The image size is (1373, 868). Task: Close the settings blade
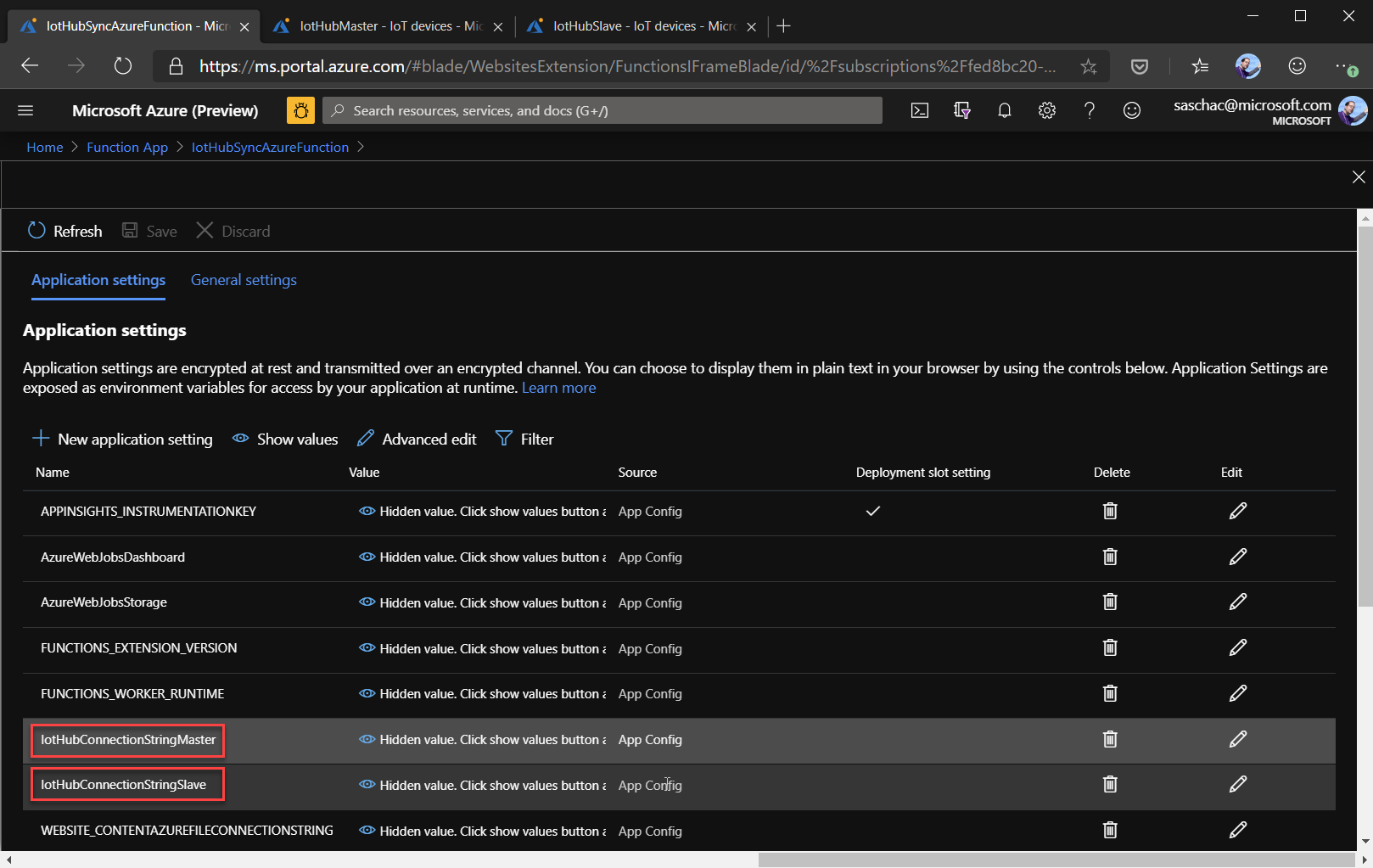pyautogui.click(x=1359, y=176)
